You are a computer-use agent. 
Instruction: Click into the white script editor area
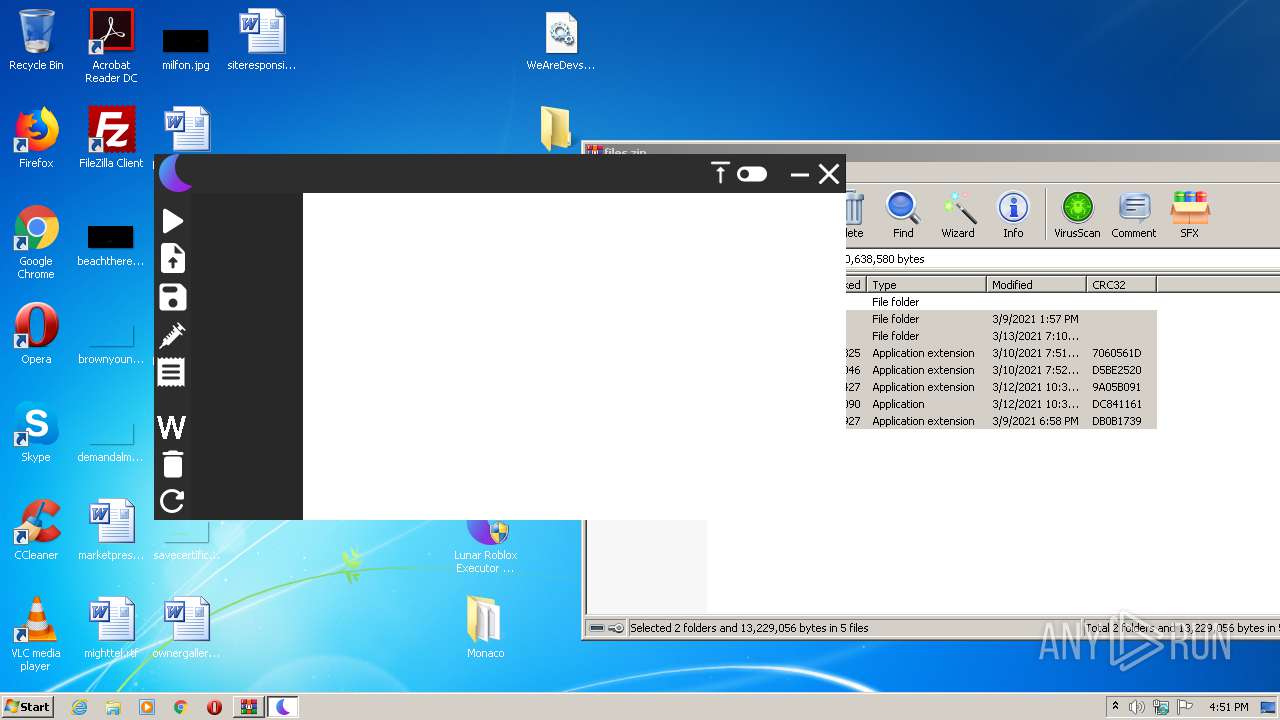click(574, 356)
